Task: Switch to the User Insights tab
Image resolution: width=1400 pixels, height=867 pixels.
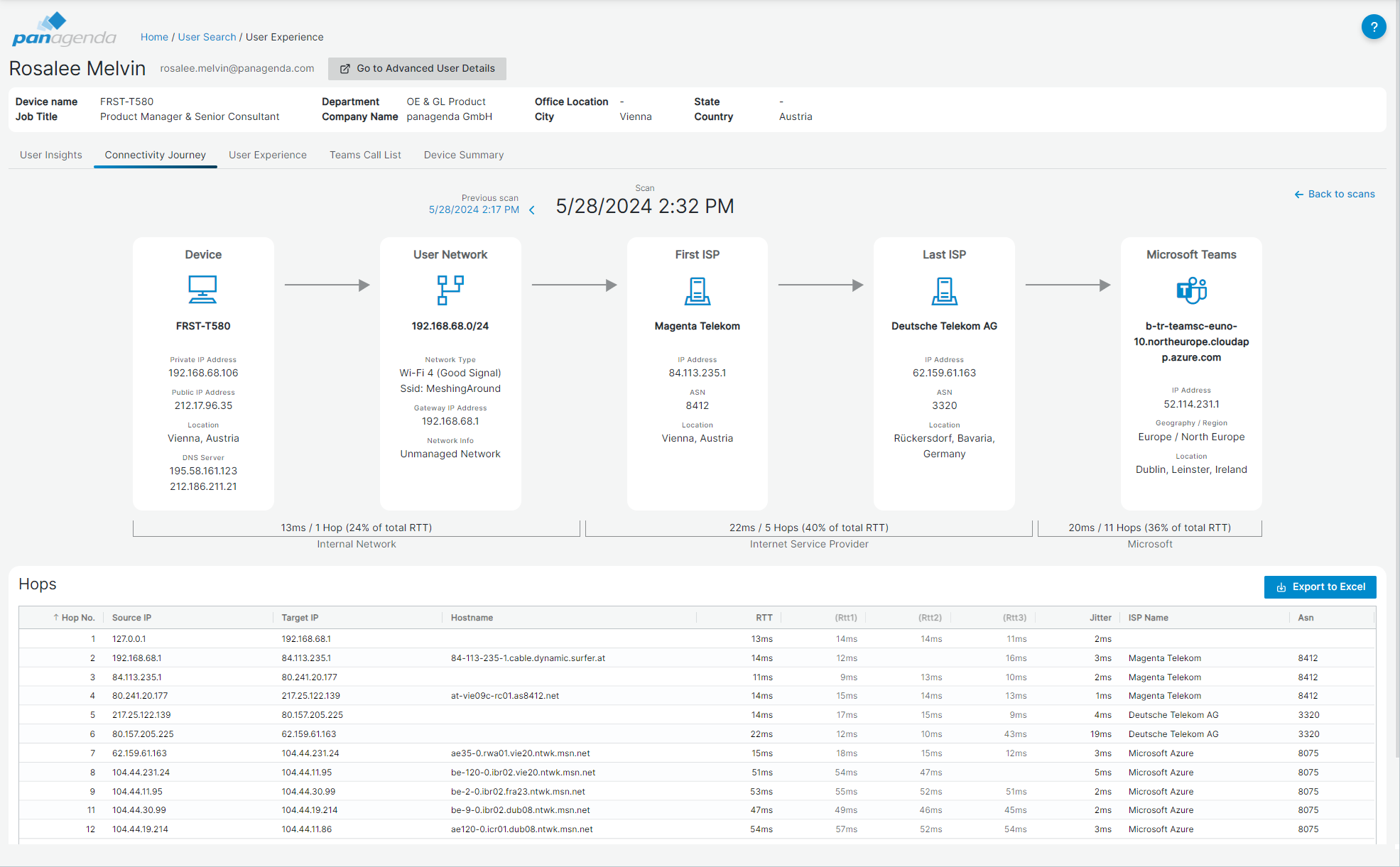Action: (x=51, y=155)
